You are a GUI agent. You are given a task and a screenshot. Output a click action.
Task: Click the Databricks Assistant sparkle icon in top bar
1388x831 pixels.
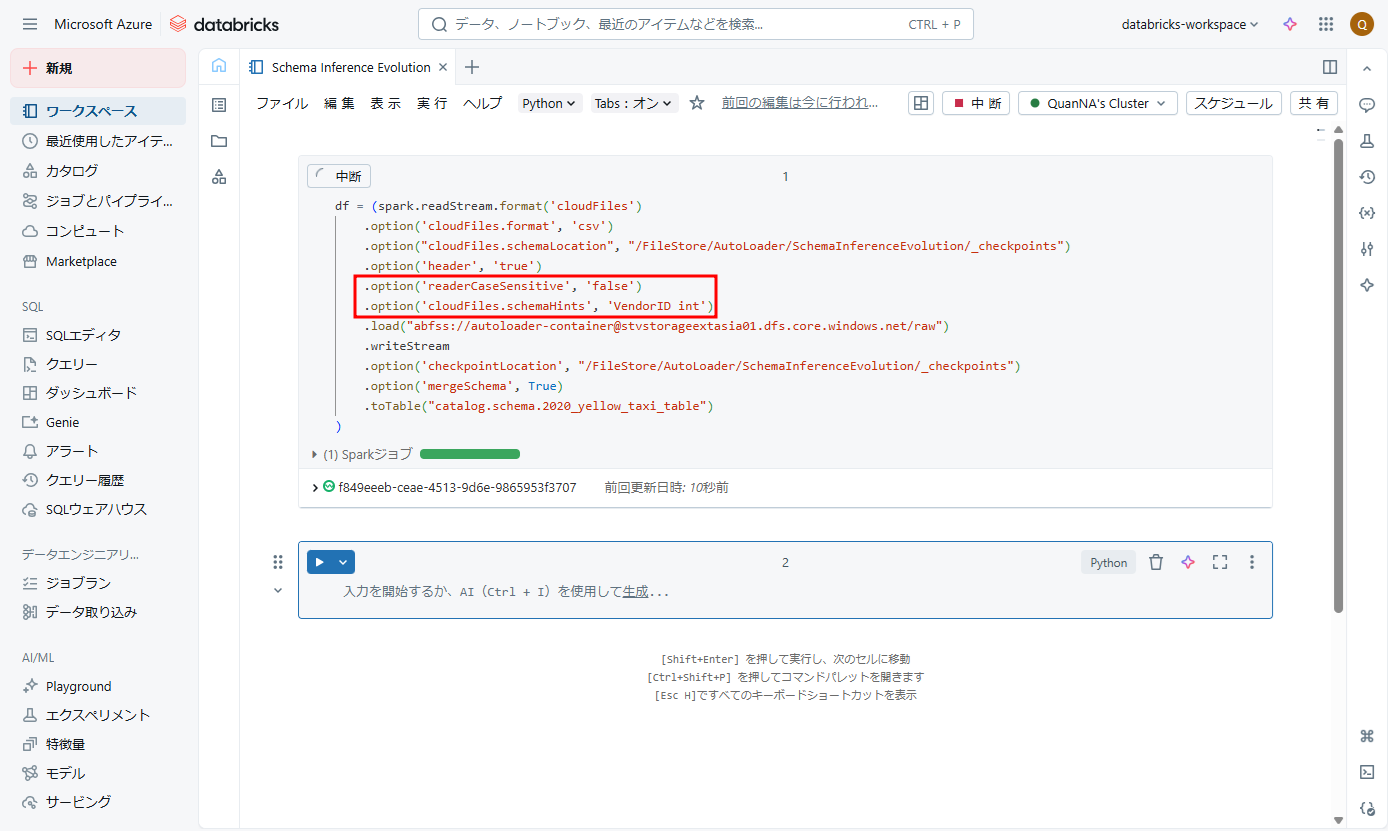(x=1290, y=24)
